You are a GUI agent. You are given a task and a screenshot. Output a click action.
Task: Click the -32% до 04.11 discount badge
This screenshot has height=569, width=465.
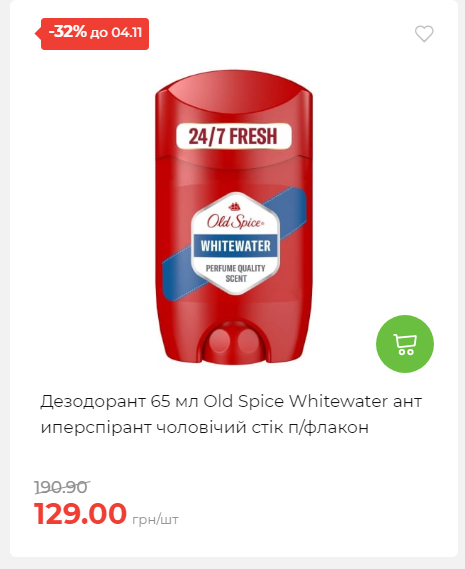tap(95, 33)
